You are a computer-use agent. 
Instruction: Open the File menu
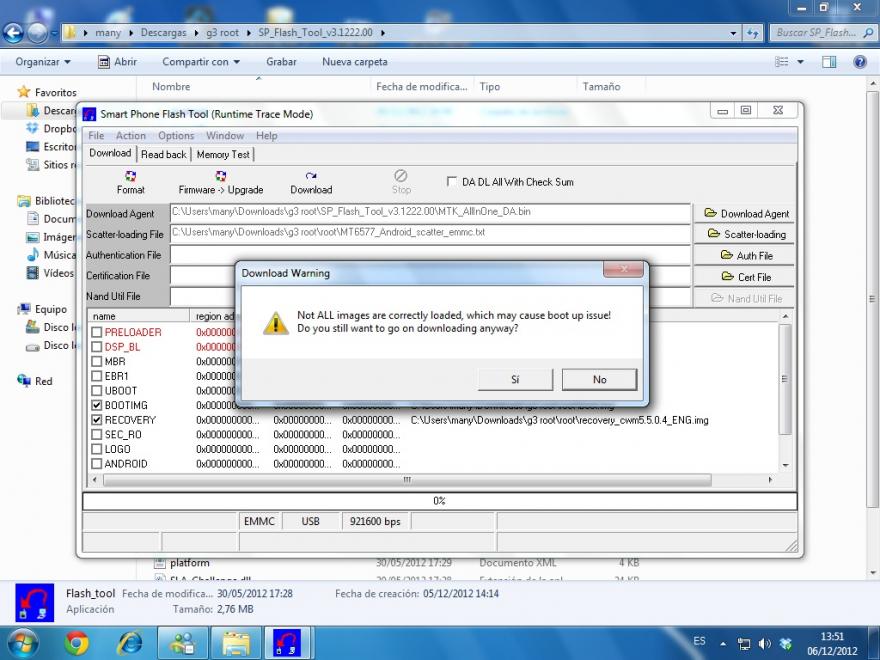coord(96,135)
